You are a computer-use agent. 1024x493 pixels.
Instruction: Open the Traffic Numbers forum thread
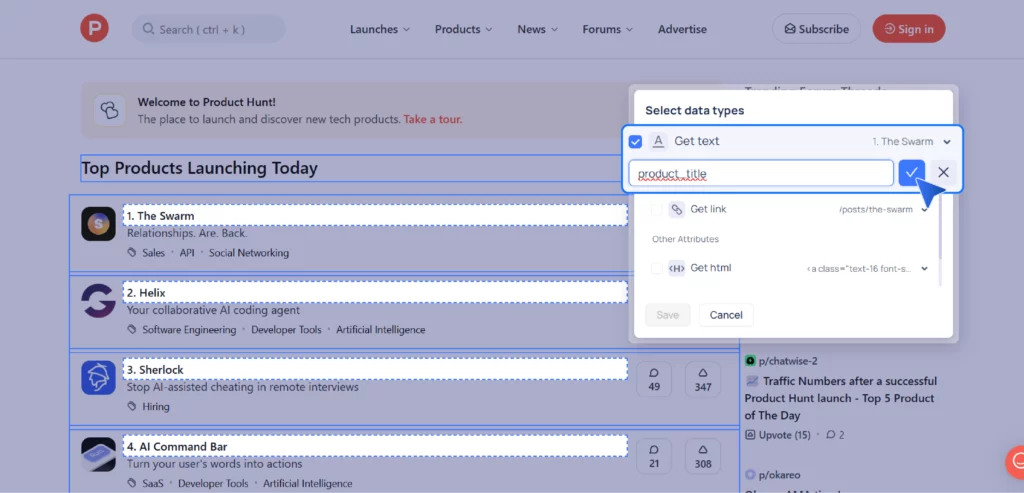(841, 398)
